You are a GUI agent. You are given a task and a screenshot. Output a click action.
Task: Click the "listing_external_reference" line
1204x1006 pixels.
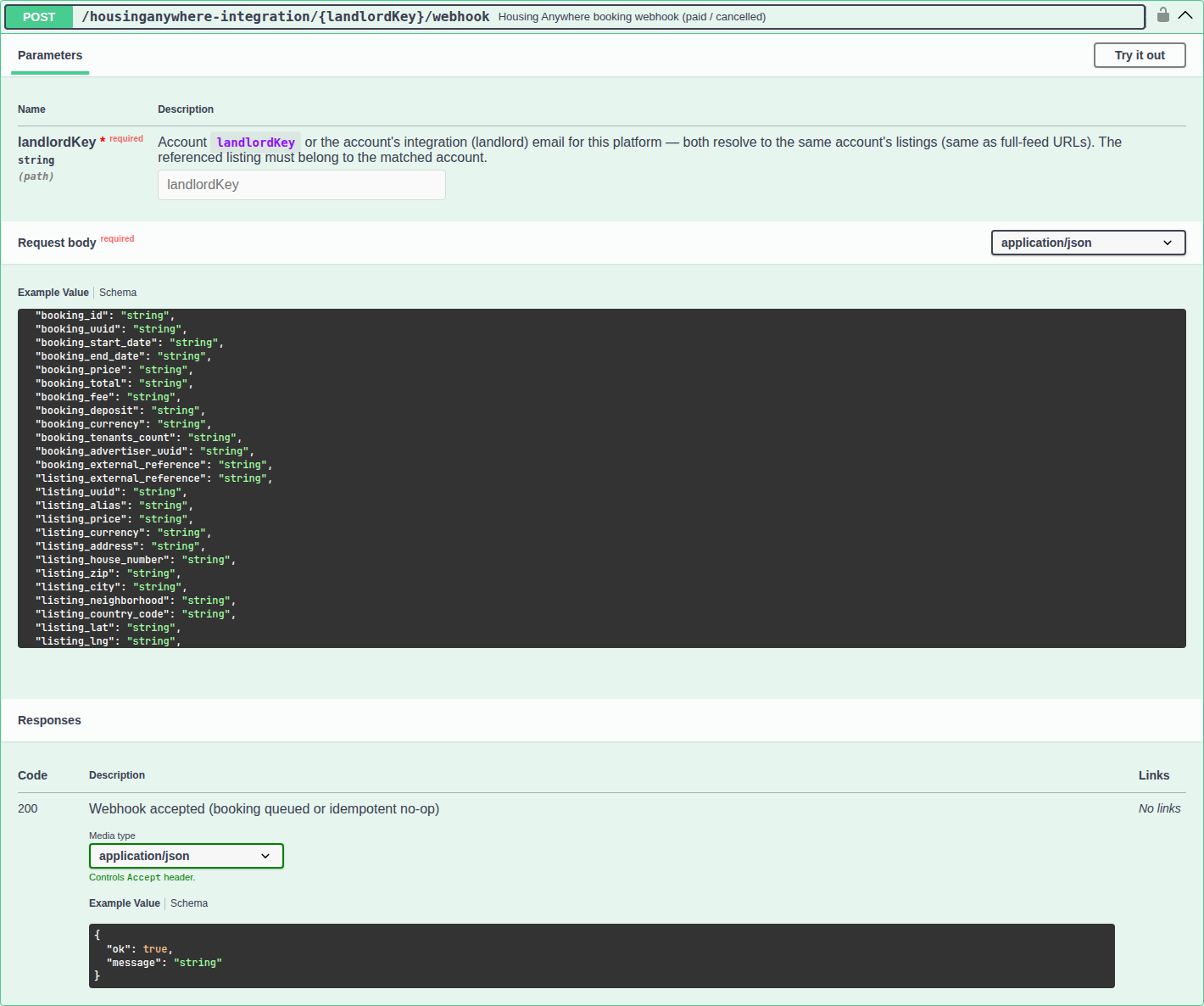click(x=154, y=478)
